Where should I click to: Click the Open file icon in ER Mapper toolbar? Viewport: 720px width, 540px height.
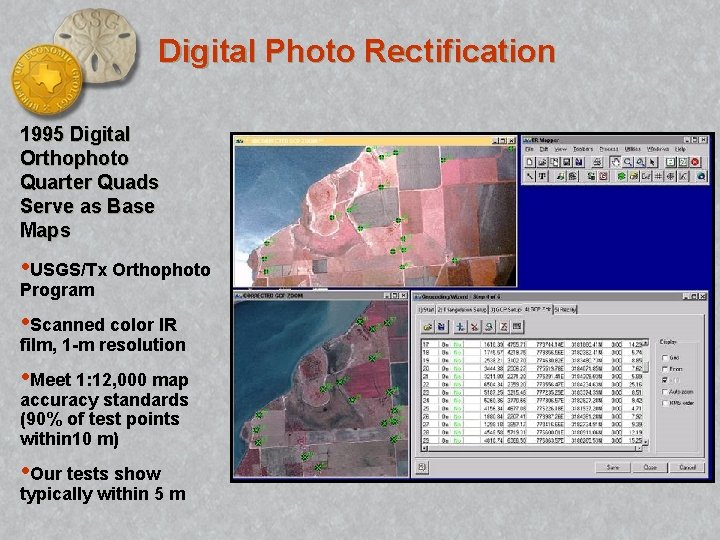click(542, 162)
